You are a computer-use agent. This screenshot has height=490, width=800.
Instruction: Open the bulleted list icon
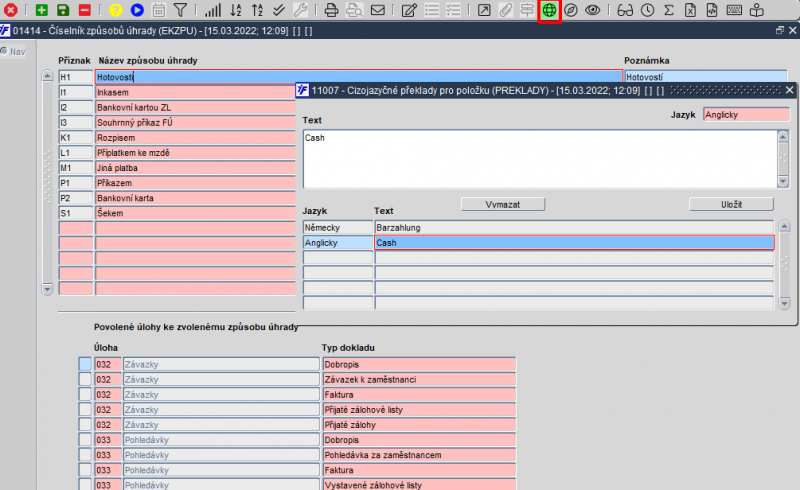432,10
